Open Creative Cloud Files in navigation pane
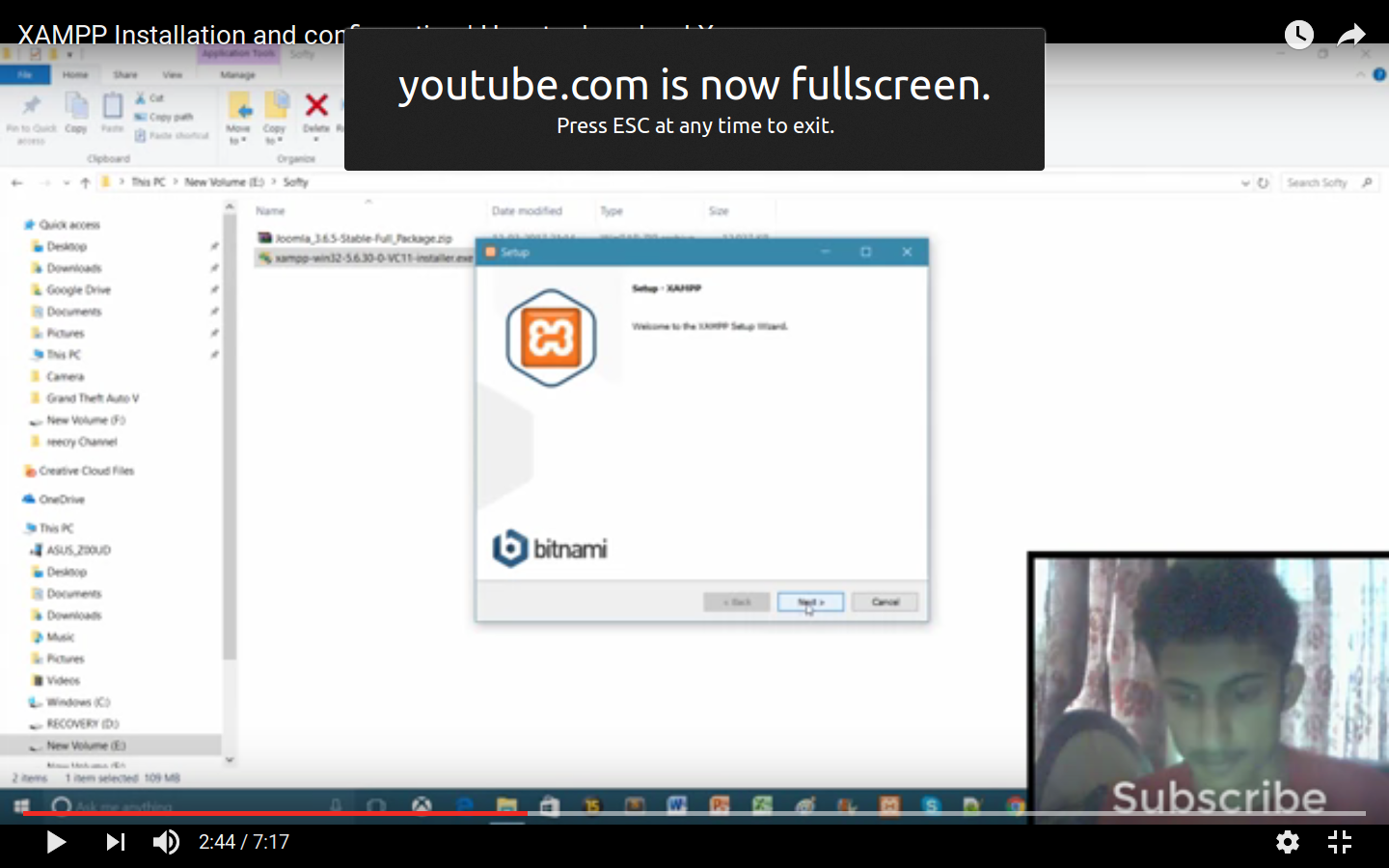 tap(80, 471)
